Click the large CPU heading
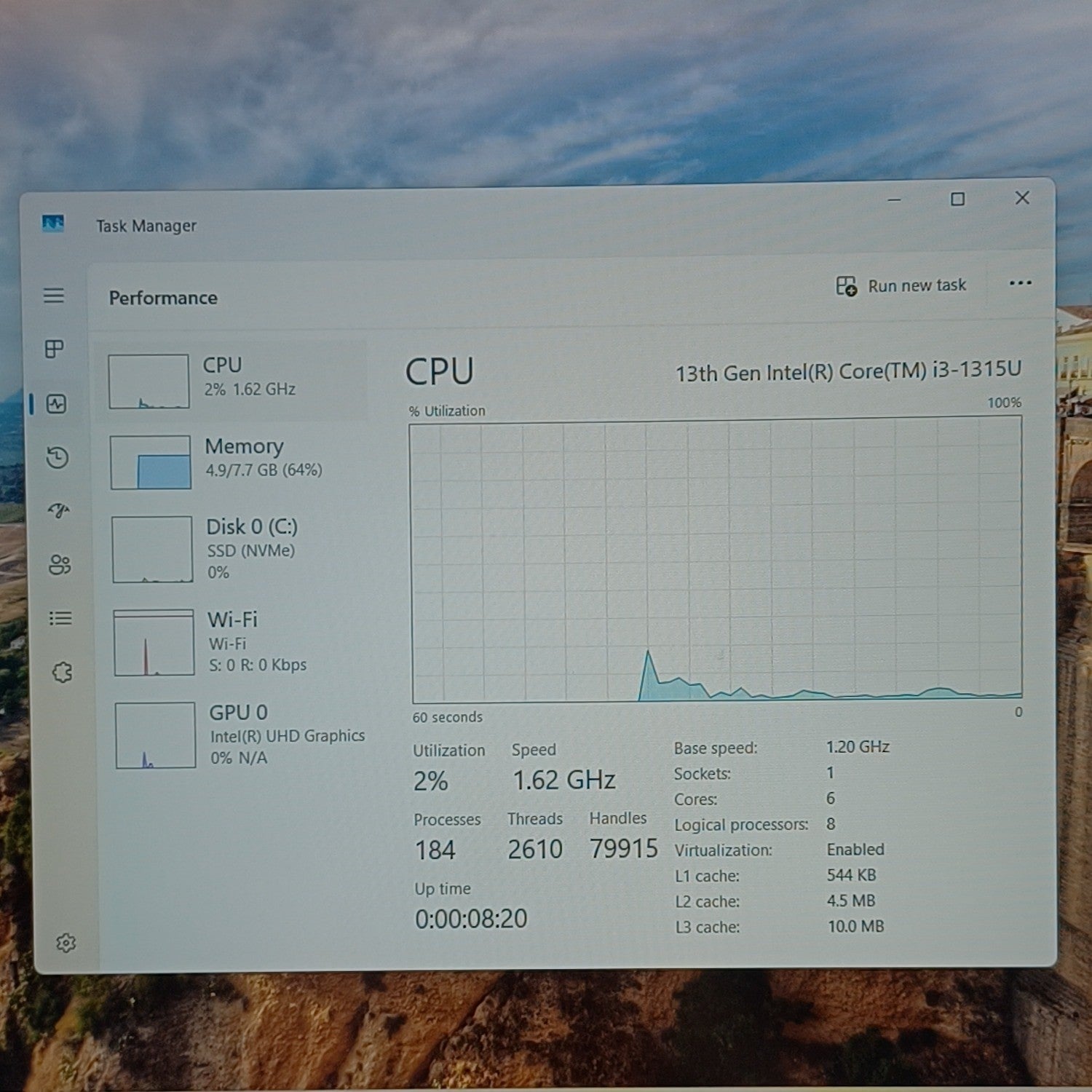Viewport: 1092px width, 1092px height. click(439, 371)
